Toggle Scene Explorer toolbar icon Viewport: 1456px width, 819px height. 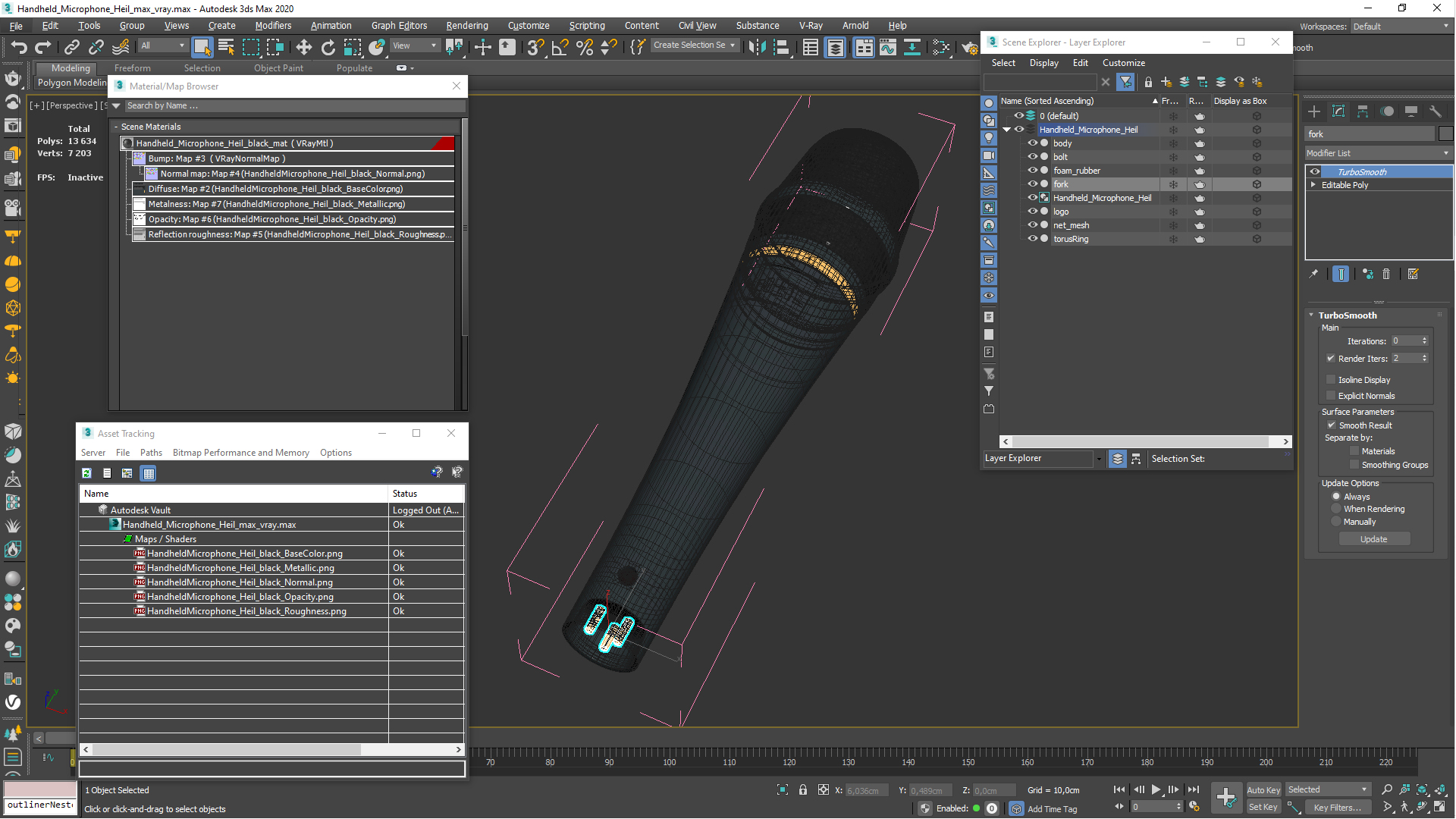pyautogui.click(x=811, y=48)
